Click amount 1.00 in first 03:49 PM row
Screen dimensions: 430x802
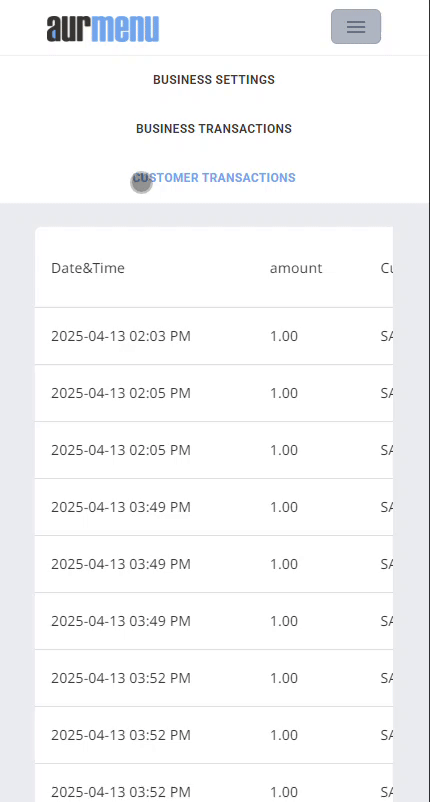pyautogui.click(x=284, y=507)
